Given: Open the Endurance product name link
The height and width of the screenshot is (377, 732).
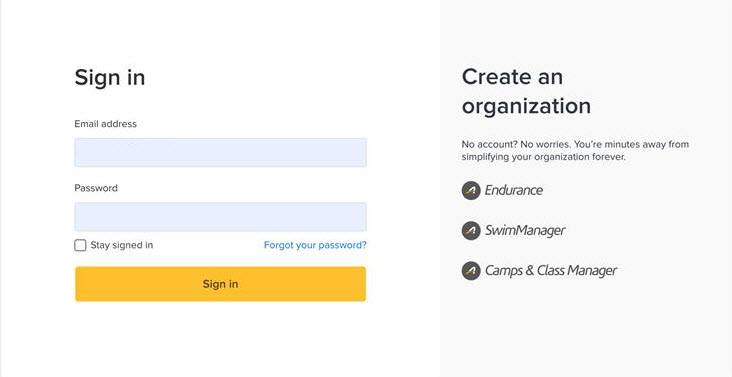Looking at the screenshot, I should (514, 190).
